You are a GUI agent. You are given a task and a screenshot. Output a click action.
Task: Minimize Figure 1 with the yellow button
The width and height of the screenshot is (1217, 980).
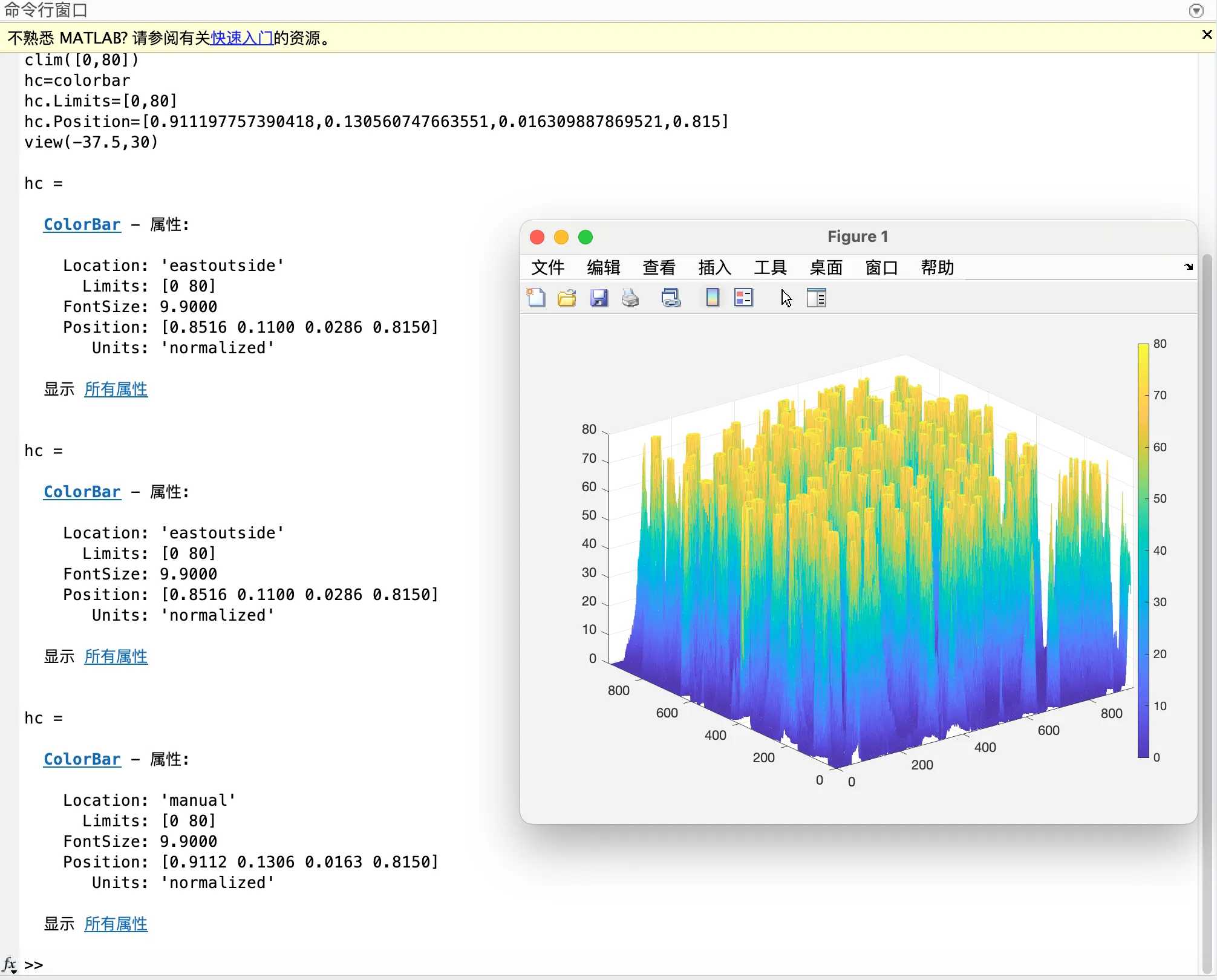pyautogui.click(x=561, y=237)
